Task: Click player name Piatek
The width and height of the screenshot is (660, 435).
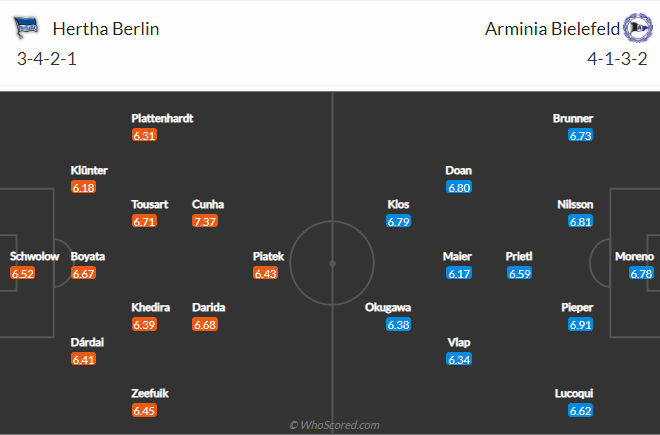Action: (x=269, y=256)
